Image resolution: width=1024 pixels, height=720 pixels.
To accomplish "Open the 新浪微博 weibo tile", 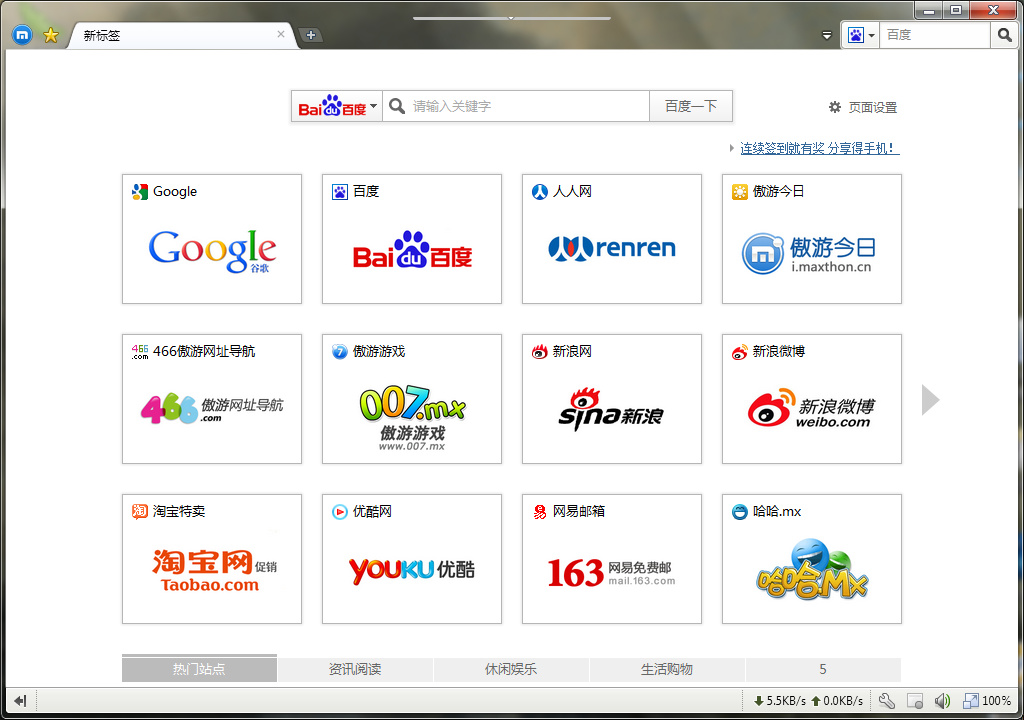I will 812,399.
